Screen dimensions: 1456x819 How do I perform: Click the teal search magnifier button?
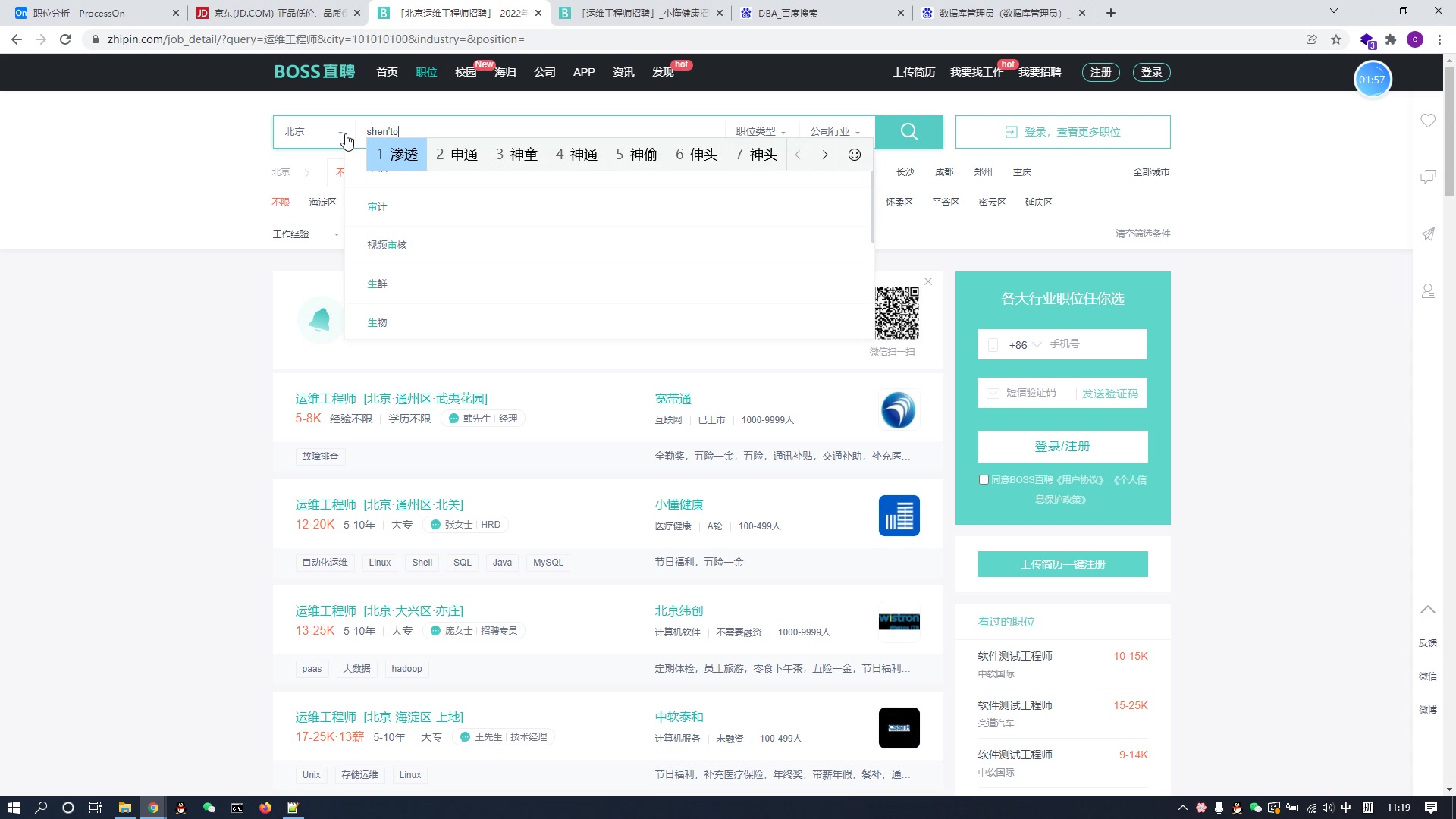pyautogui.click(x=909, y=132)
